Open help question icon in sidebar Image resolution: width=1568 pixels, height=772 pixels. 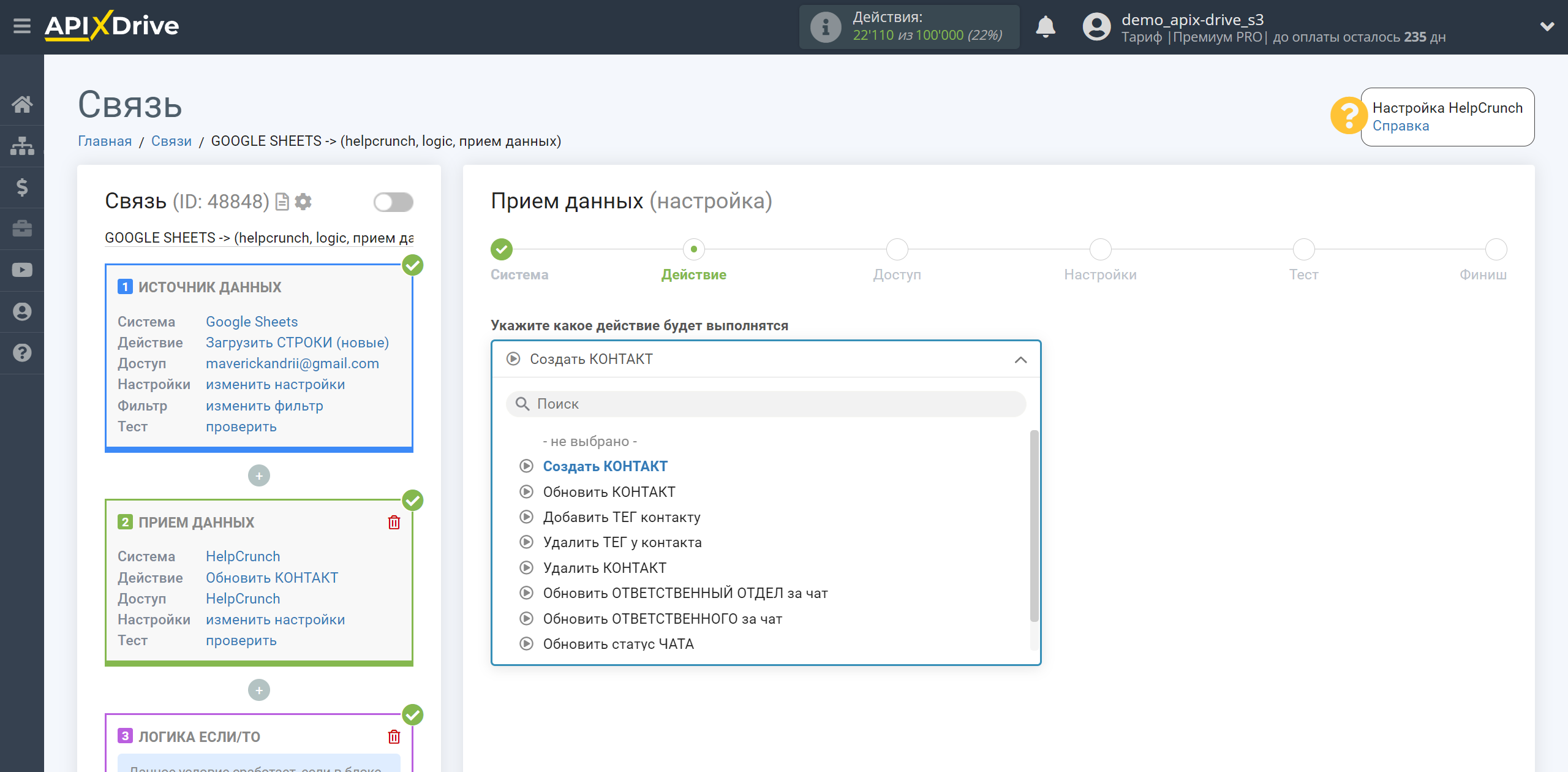[22, 353]
